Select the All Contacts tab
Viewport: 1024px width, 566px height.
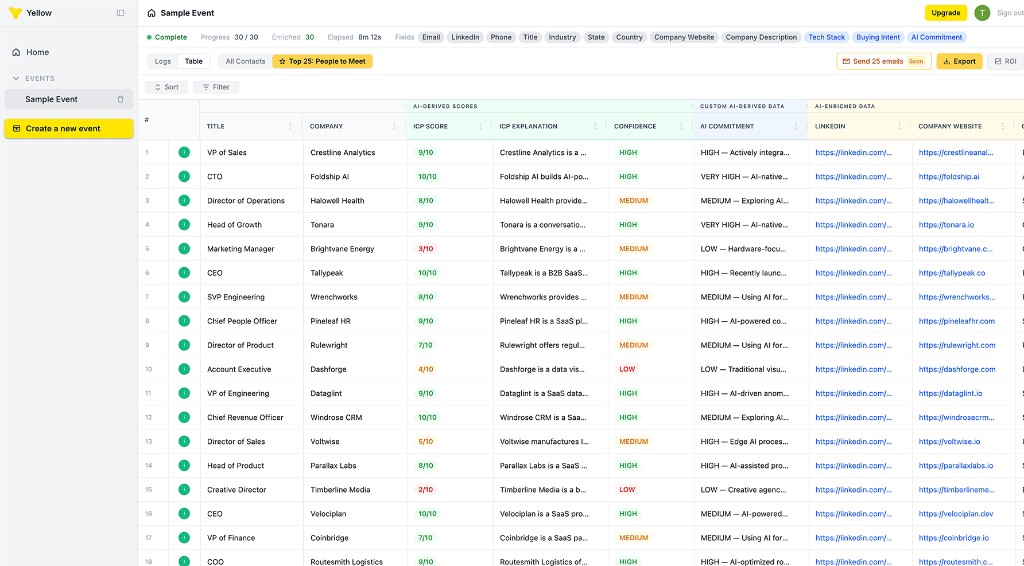(245, 61)
